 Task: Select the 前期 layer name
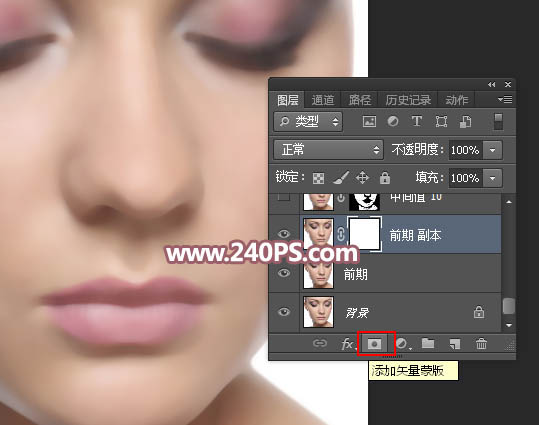click(356, 275)
